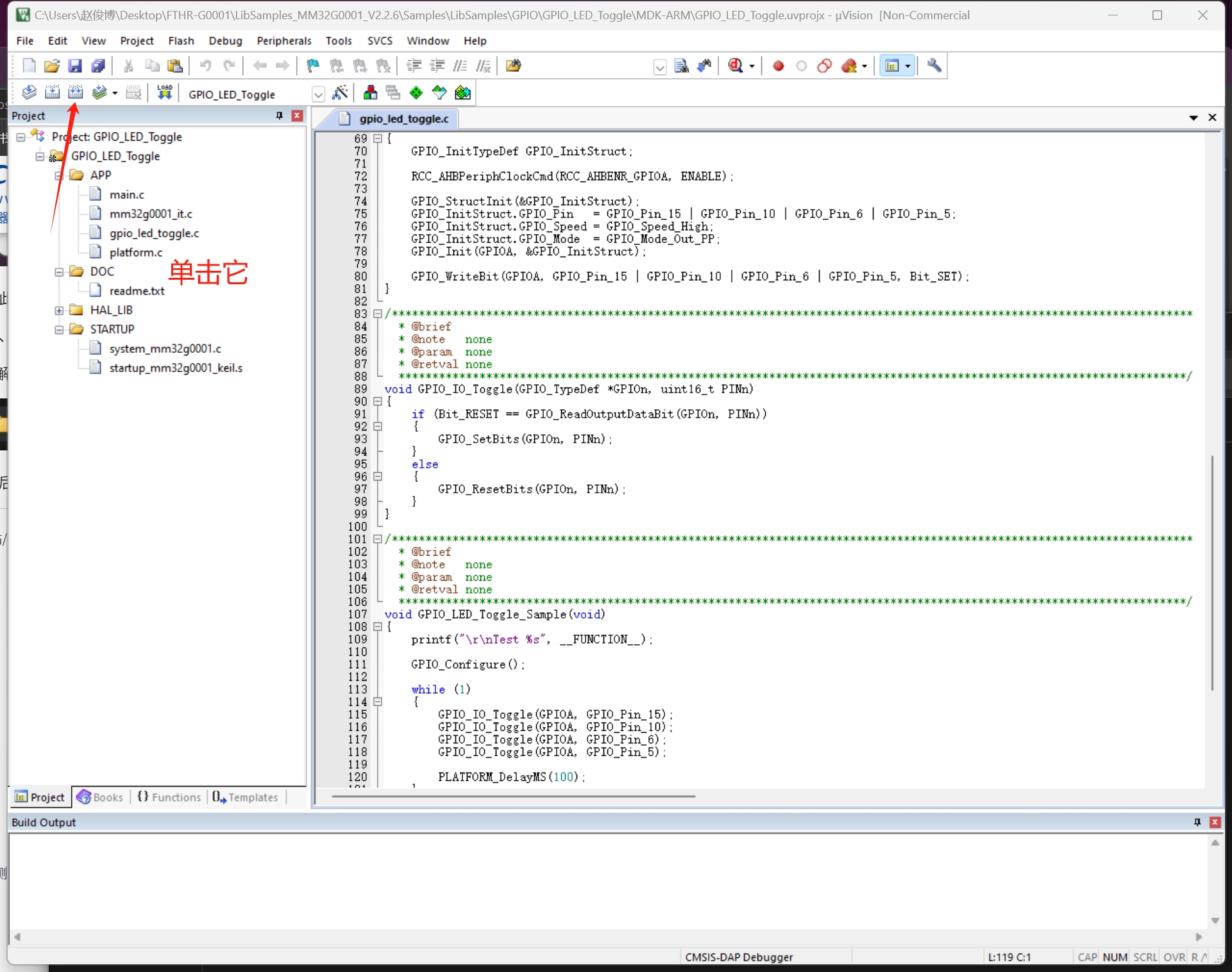Screen dimensions: 1232x972
Task: Insert breakpoint with the red circle icon
Action: [778, 65]
